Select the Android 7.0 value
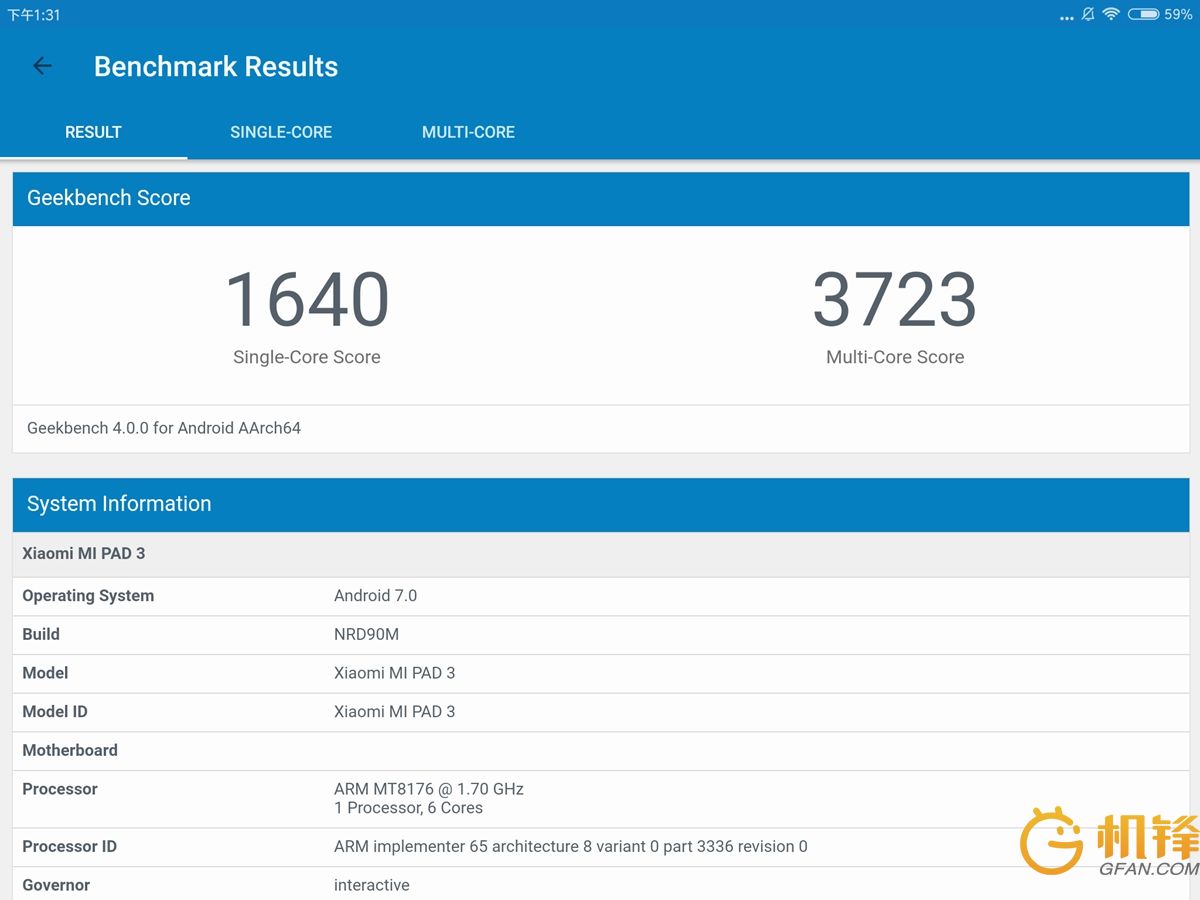Viewport: 1200px width, 900px height. [375, 596]
